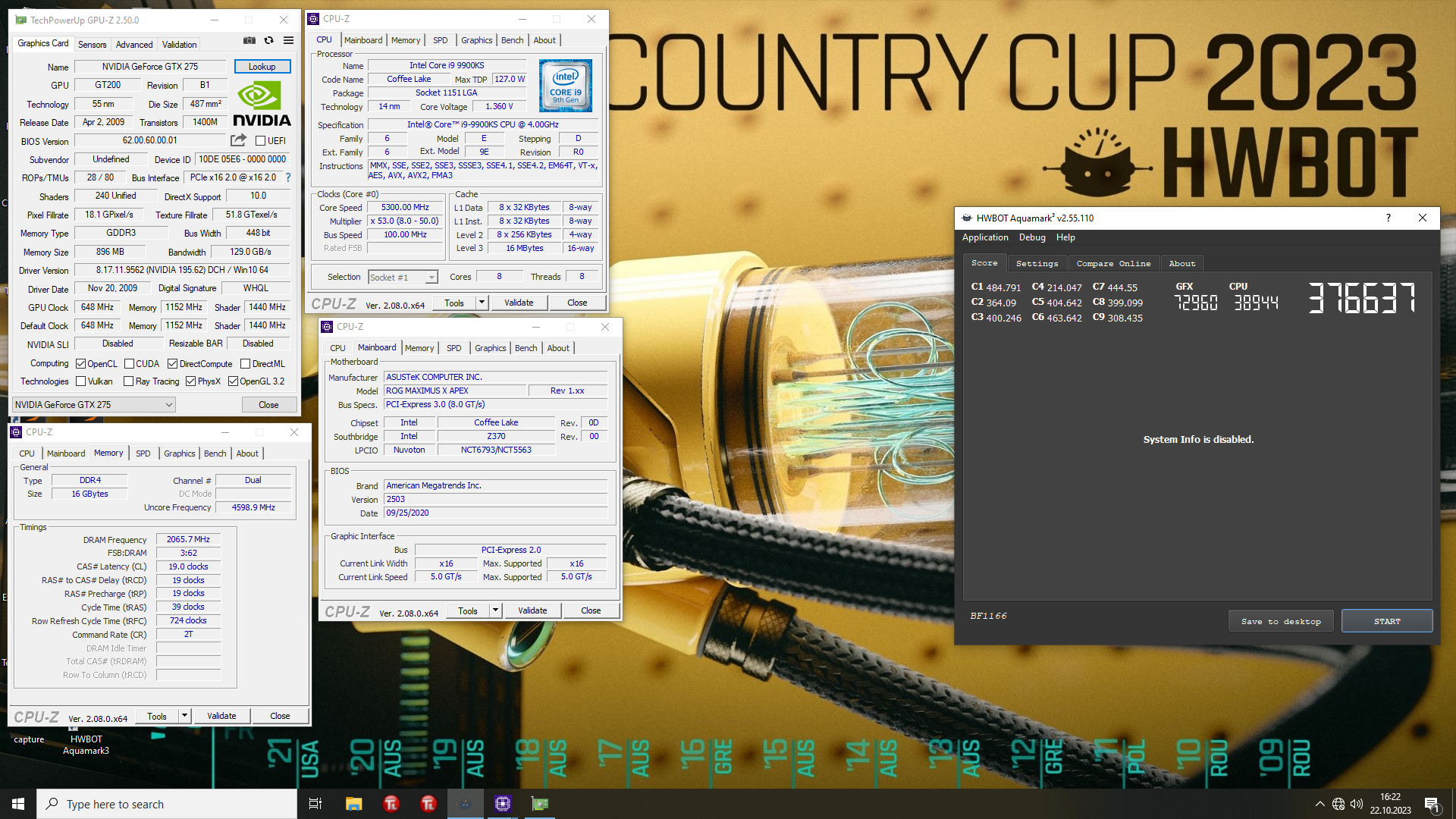Toggle the DirectML checkbox
Screen dimensions: 1456x819
coord(245,364)
